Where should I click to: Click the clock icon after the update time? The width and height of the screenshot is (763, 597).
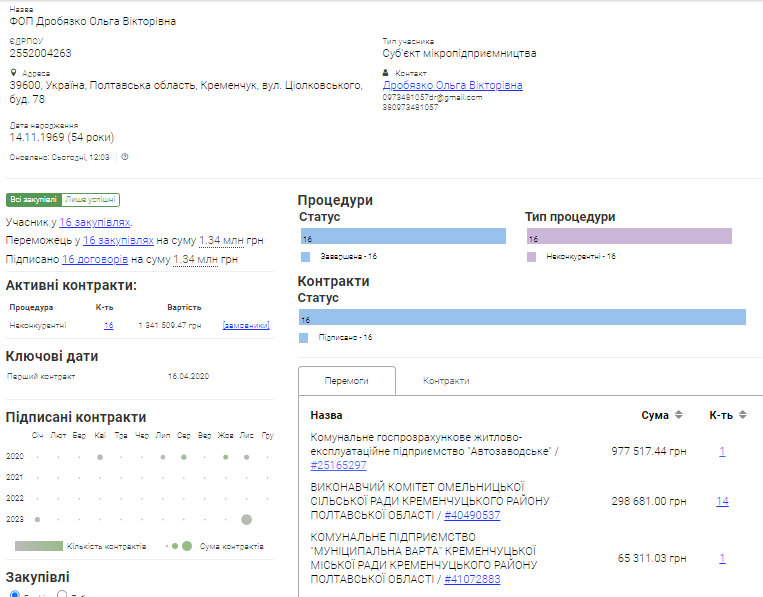(x=125, y=157)
